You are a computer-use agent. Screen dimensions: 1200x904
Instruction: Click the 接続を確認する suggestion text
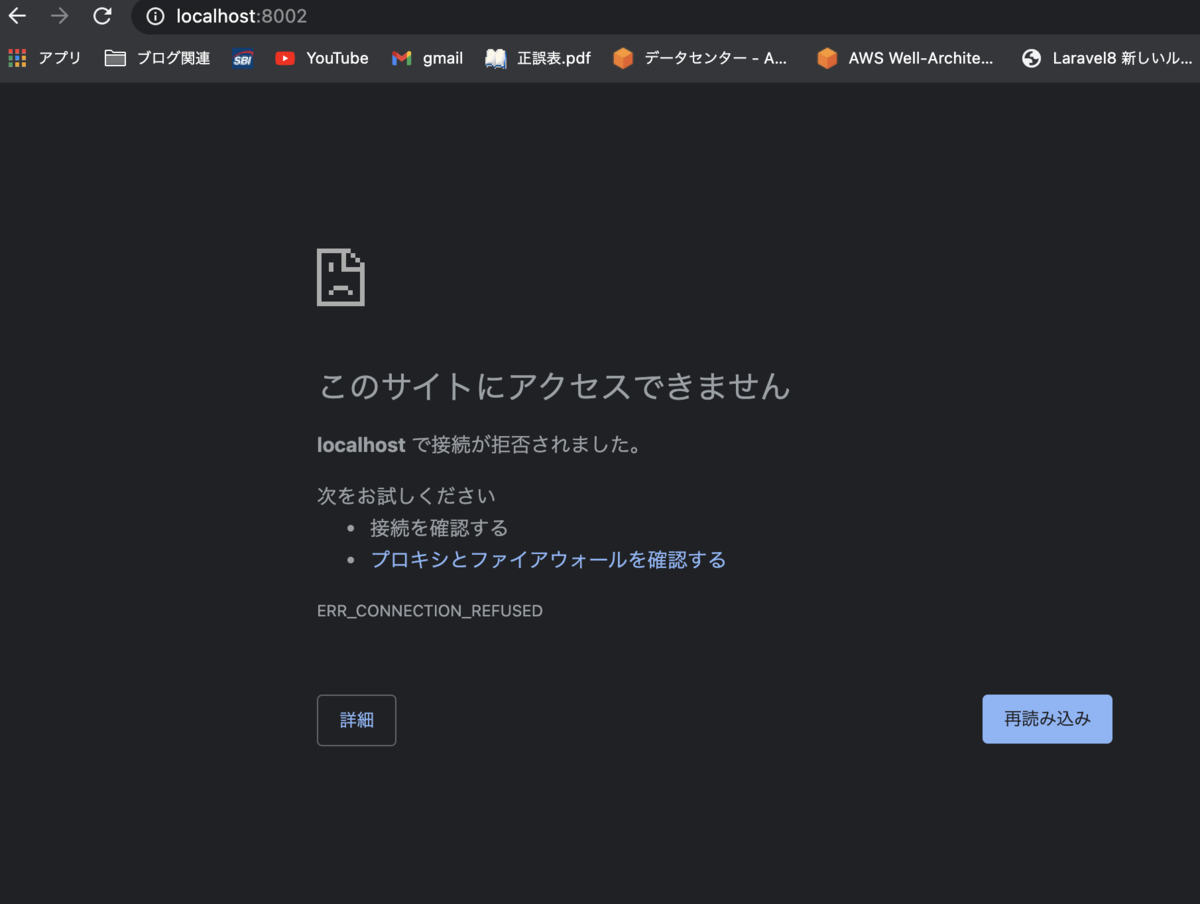tap(438, 528)
